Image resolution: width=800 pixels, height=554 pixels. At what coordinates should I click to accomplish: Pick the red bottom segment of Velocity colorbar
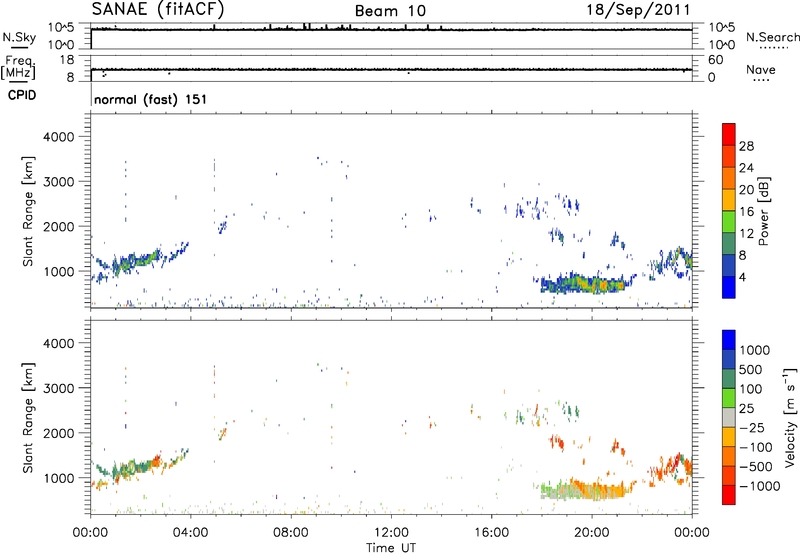[729, 495]
